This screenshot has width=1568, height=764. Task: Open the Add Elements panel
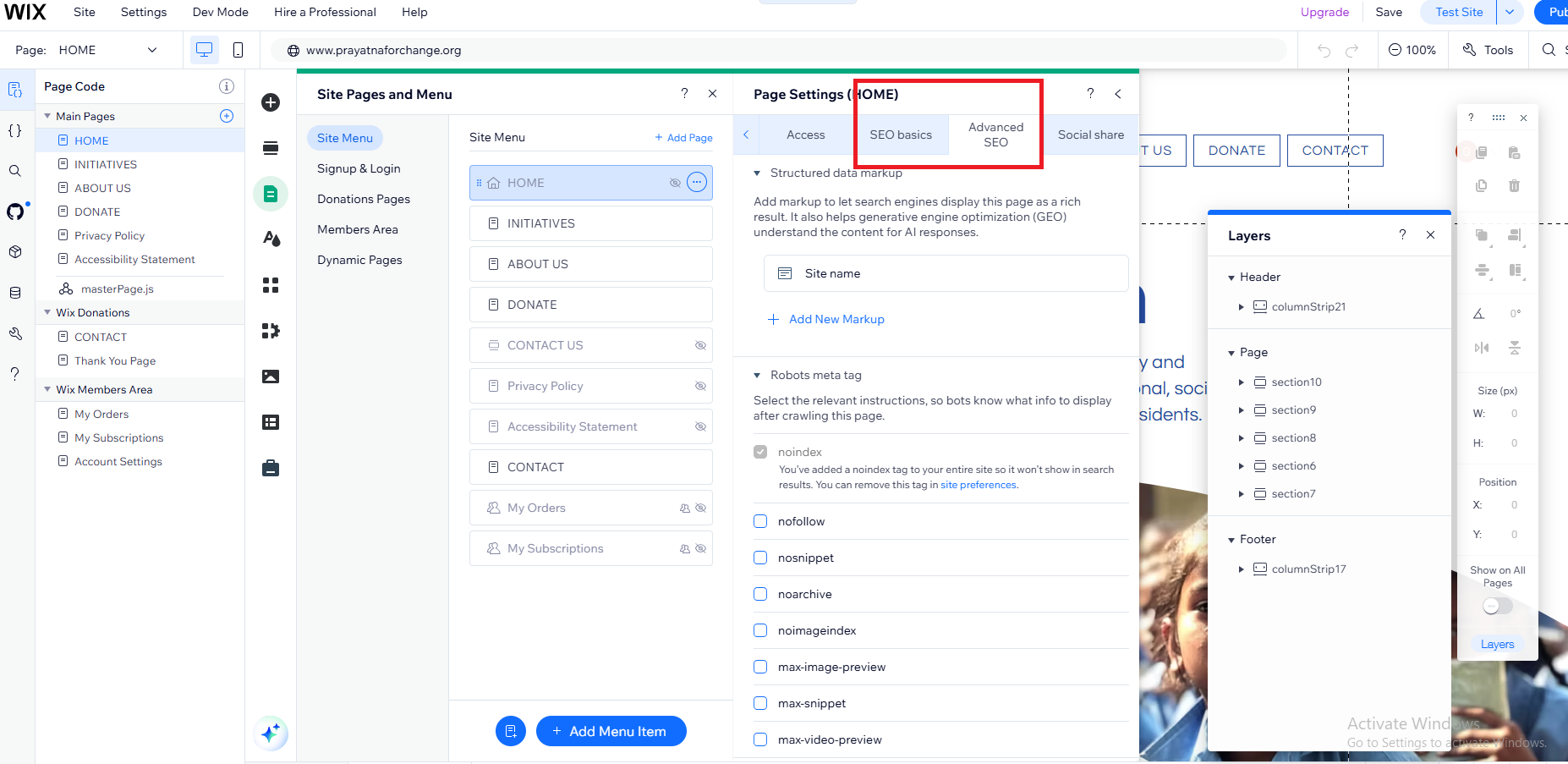271,102
